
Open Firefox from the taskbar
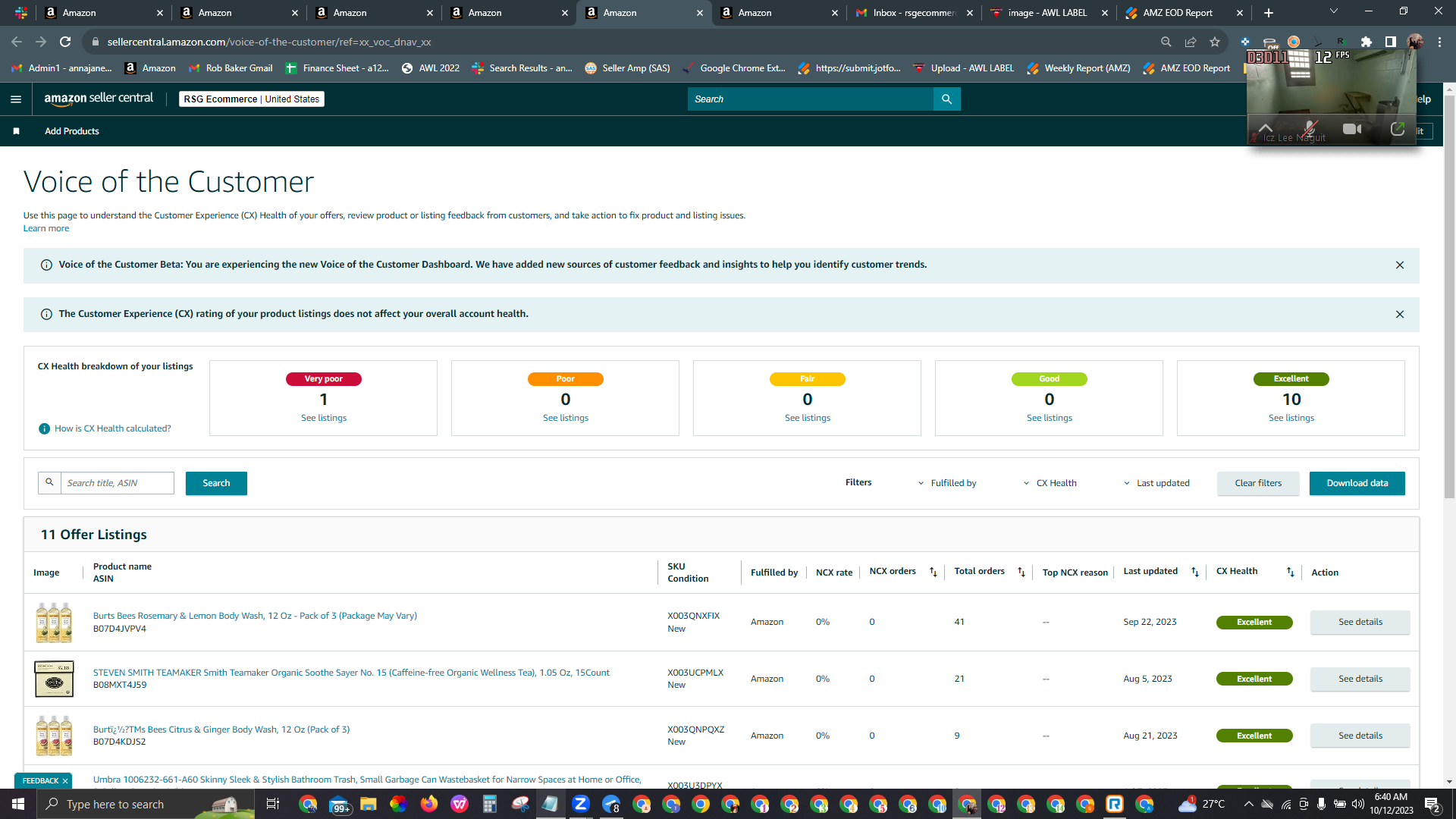click(429, 804)
